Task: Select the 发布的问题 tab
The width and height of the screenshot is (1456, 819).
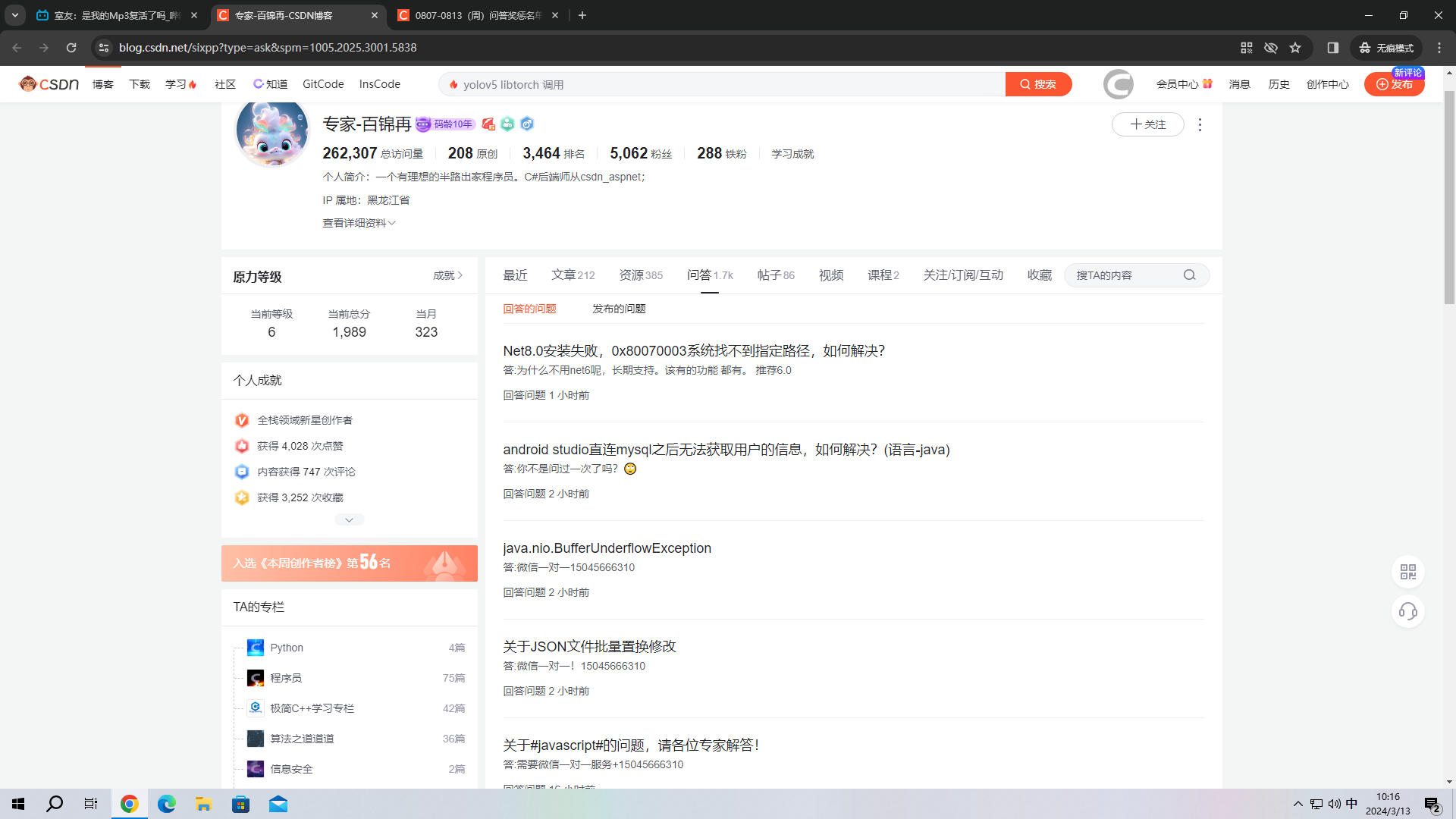Action: pos(619,309)
